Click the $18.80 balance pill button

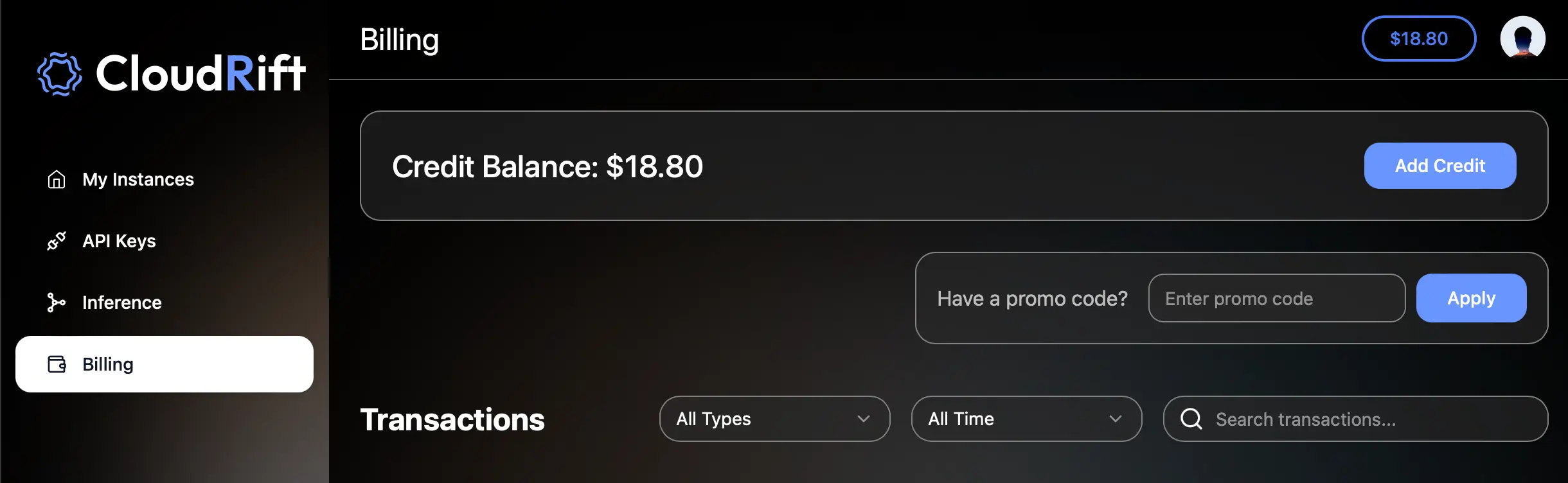[1418, 39]
